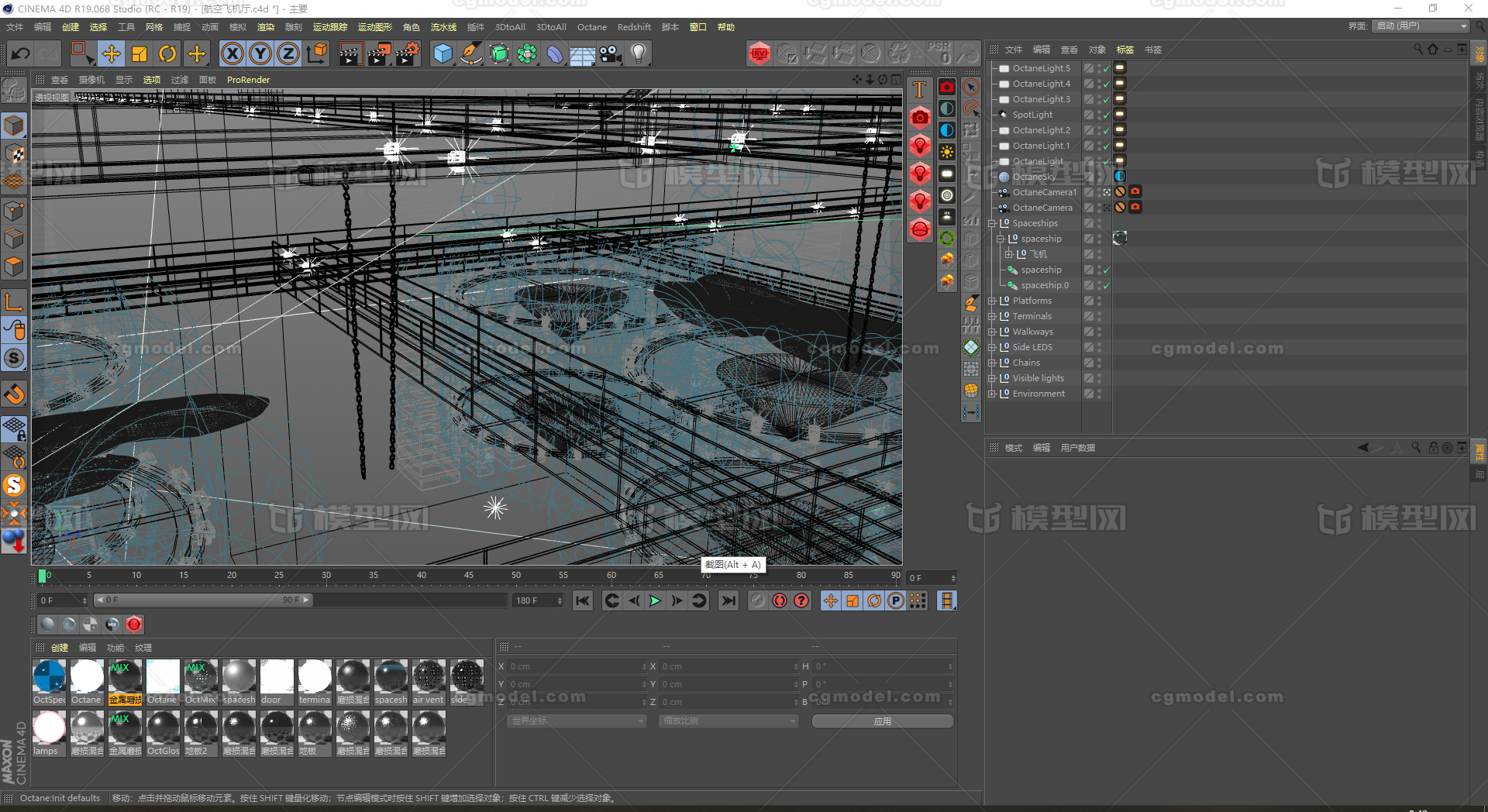Expand the Environment group
The height and width of the screenshot is (812, 1488).
992,394
